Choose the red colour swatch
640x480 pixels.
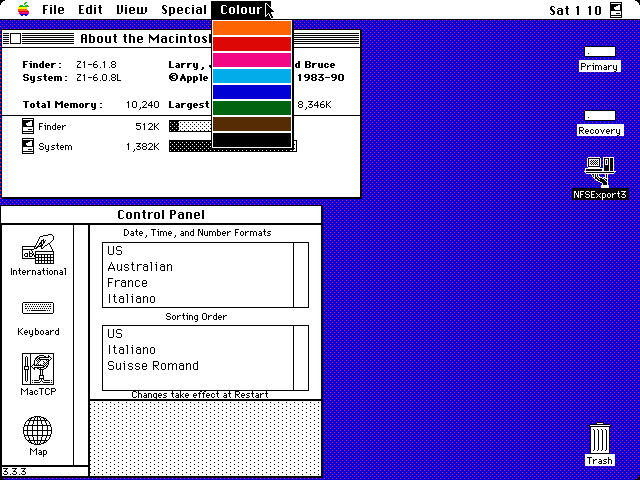click(x=252, y=44)
